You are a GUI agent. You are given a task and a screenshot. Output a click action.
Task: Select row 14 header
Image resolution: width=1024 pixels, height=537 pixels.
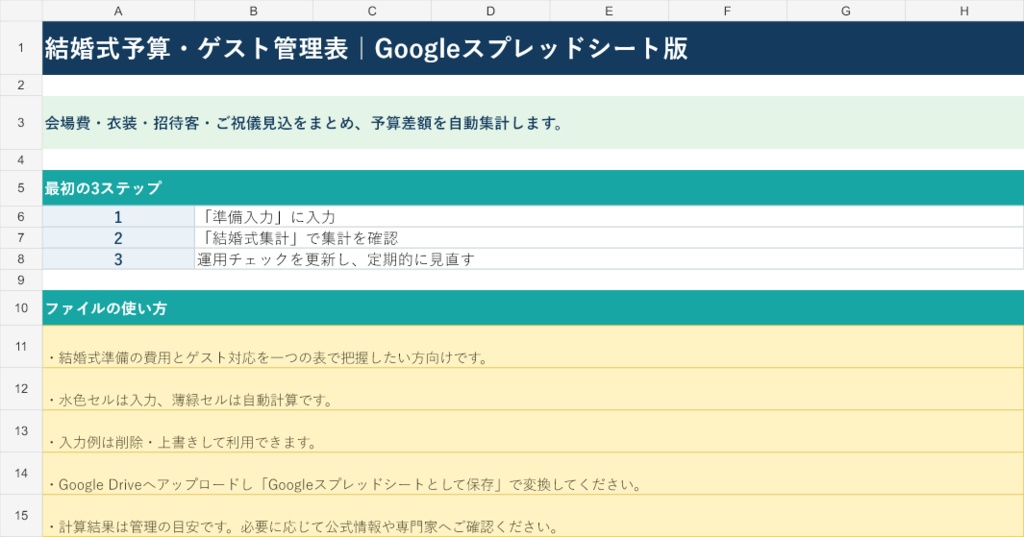click(21, 473)
